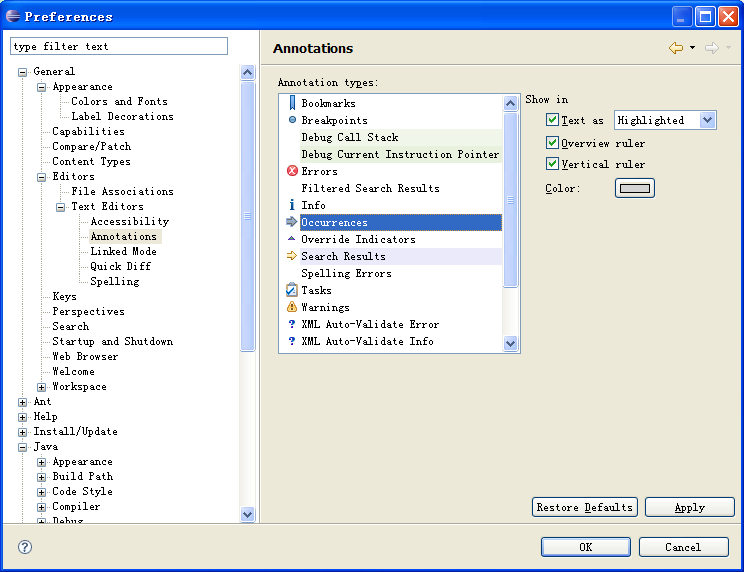
Task: Click preferences tree scroll up arrow
Action: click(248, 72)
